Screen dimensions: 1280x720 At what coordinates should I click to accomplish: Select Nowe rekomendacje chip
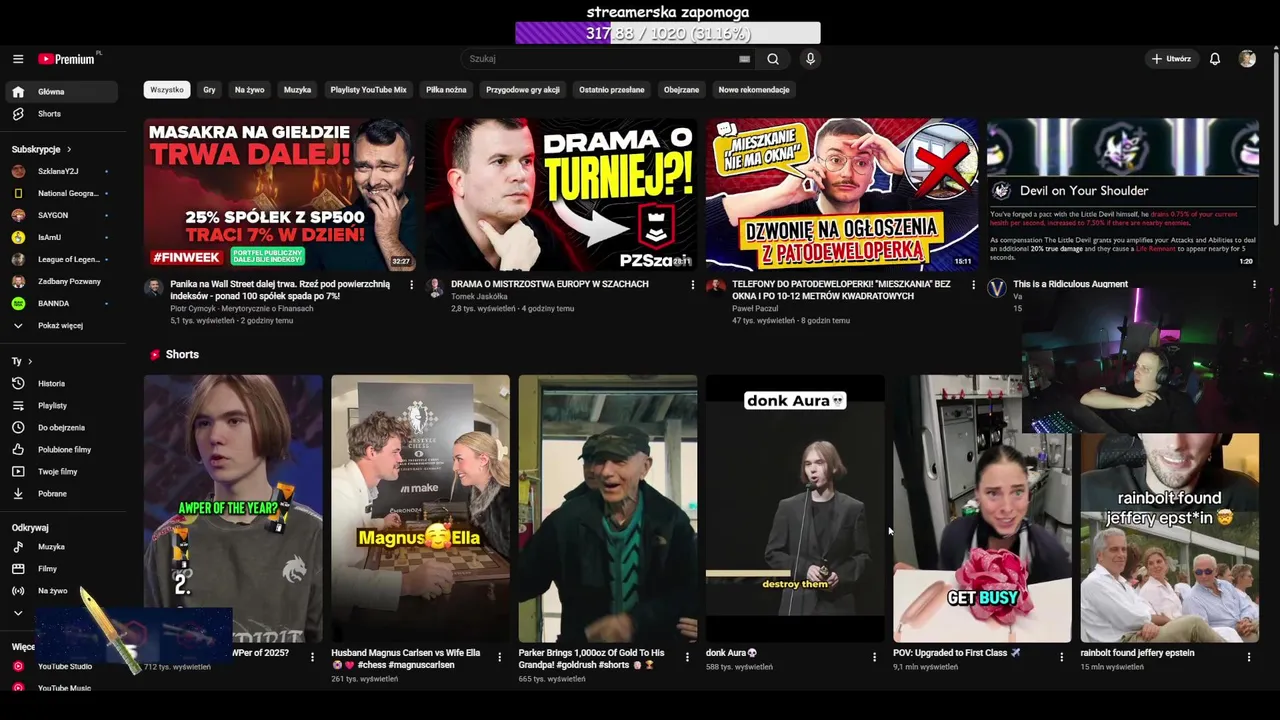(754, 90)
